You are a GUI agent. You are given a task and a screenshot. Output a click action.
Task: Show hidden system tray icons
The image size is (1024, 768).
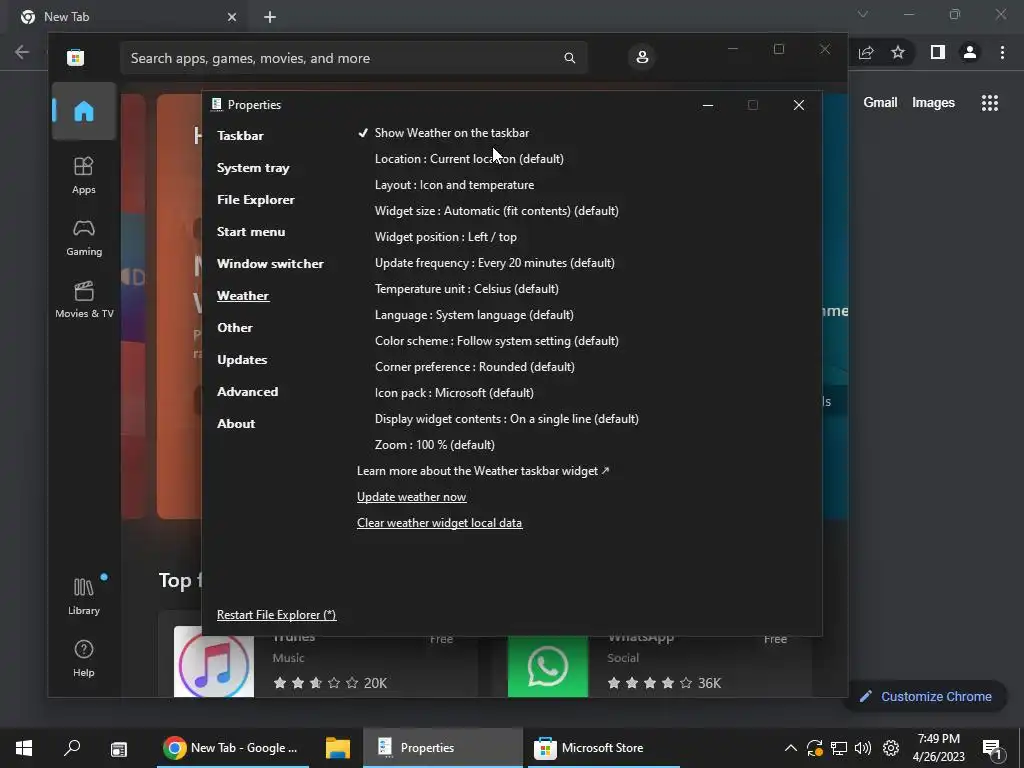click(790, 748)
